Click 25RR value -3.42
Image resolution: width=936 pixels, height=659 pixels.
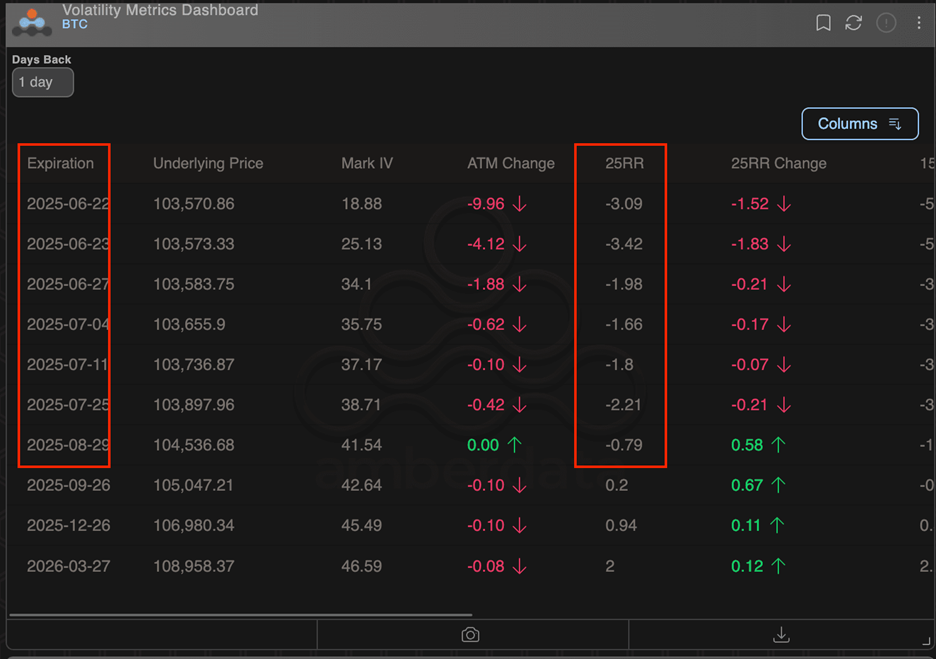click(624, 244)
